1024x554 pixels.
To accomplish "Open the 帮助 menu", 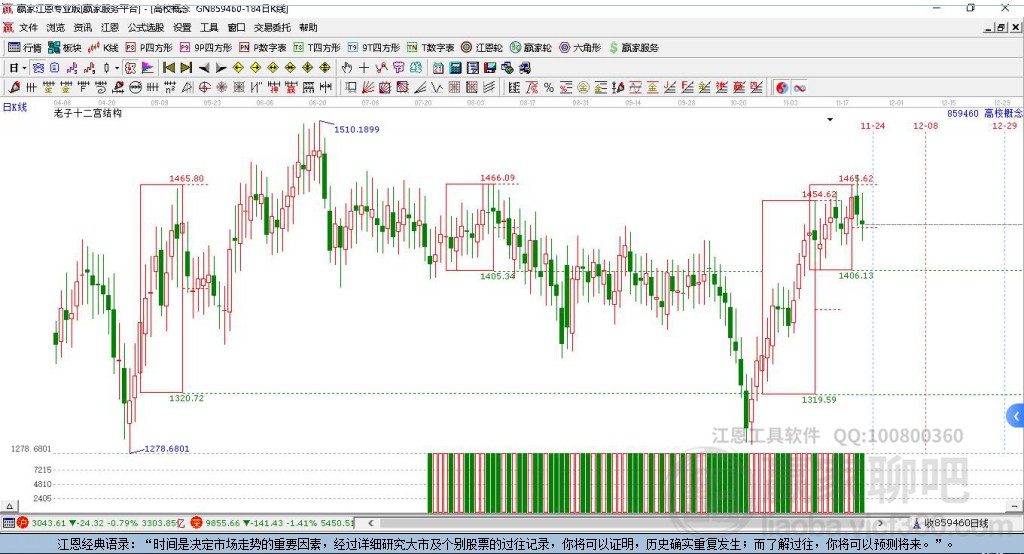I will pos(308,27).
